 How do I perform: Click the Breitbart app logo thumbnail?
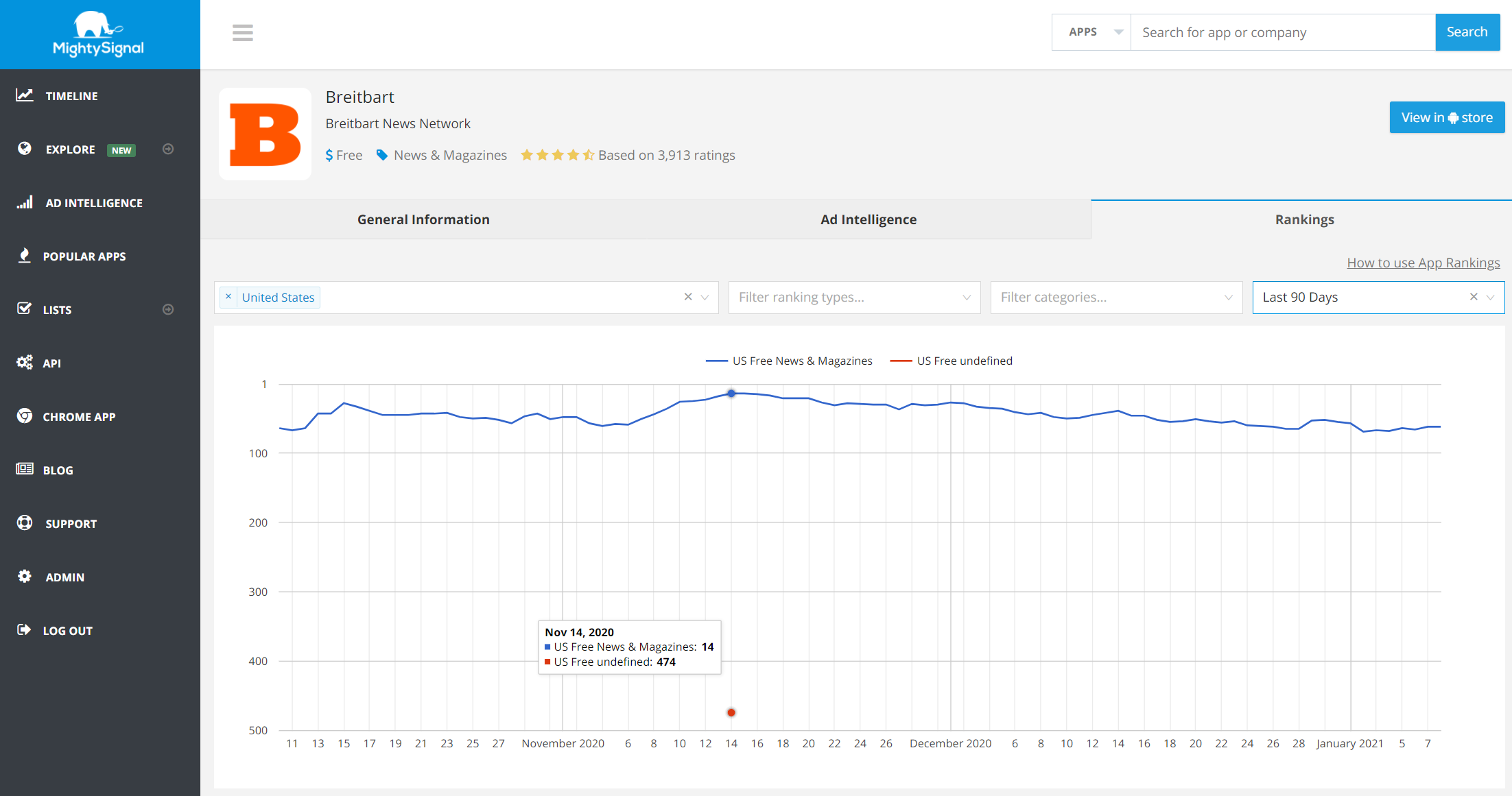coord(265,134)
